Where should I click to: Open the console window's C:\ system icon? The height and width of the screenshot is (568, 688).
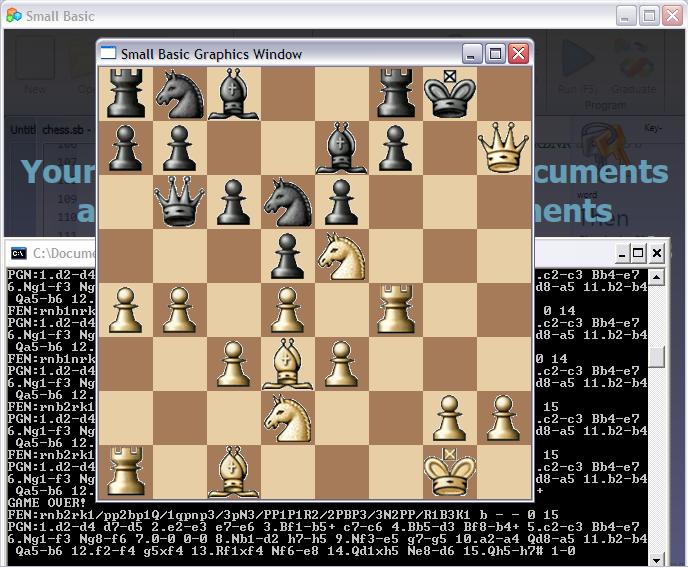click(x=19, y=254)
